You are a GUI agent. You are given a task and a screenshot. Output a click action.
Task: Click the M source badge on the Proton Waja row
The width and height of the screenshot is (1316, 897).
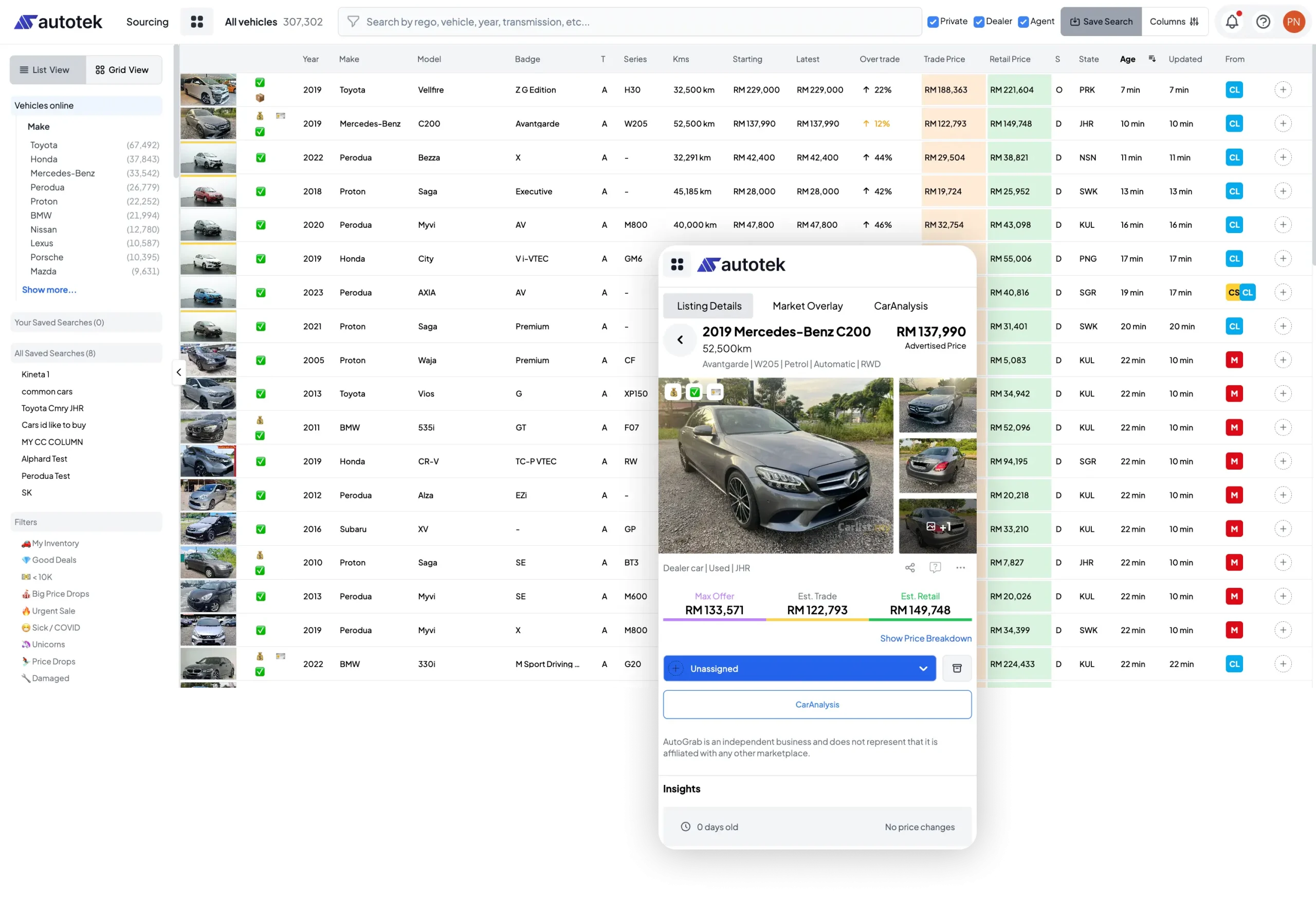1234,360
